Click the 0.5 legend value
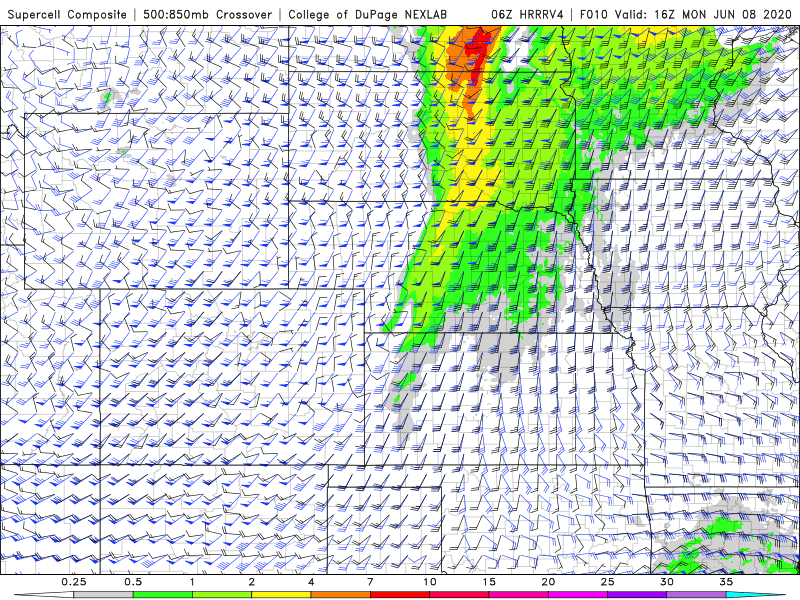The height and width of the screenshot is (600, 800). pos(133,582)
